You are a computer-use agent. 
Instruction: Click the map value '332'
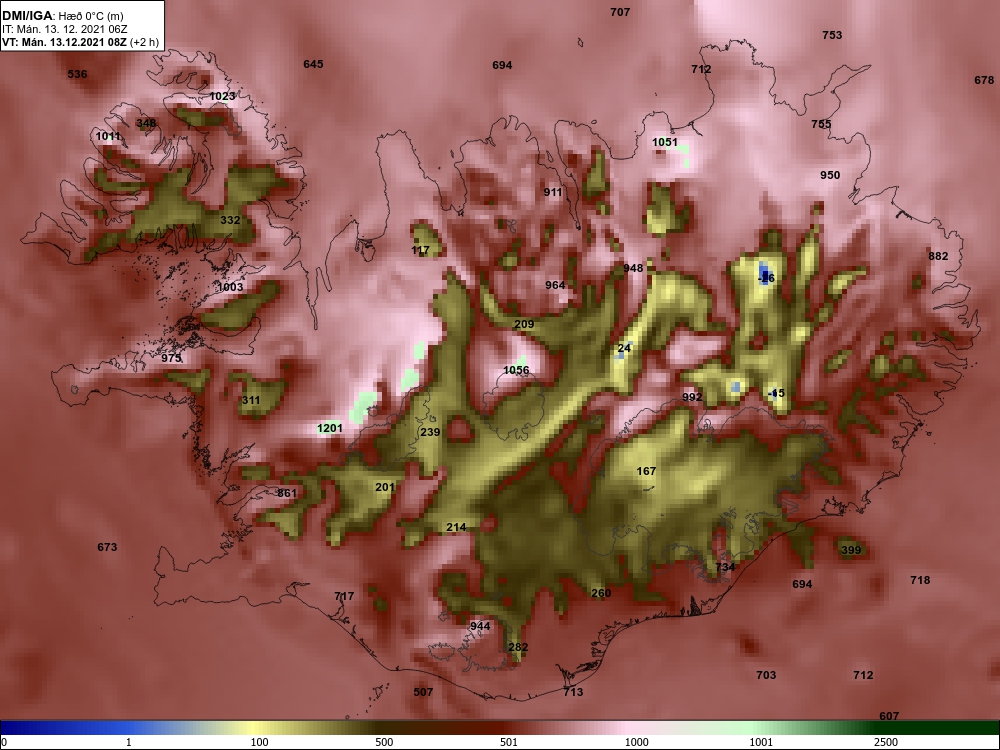click(x=230, y=220)
